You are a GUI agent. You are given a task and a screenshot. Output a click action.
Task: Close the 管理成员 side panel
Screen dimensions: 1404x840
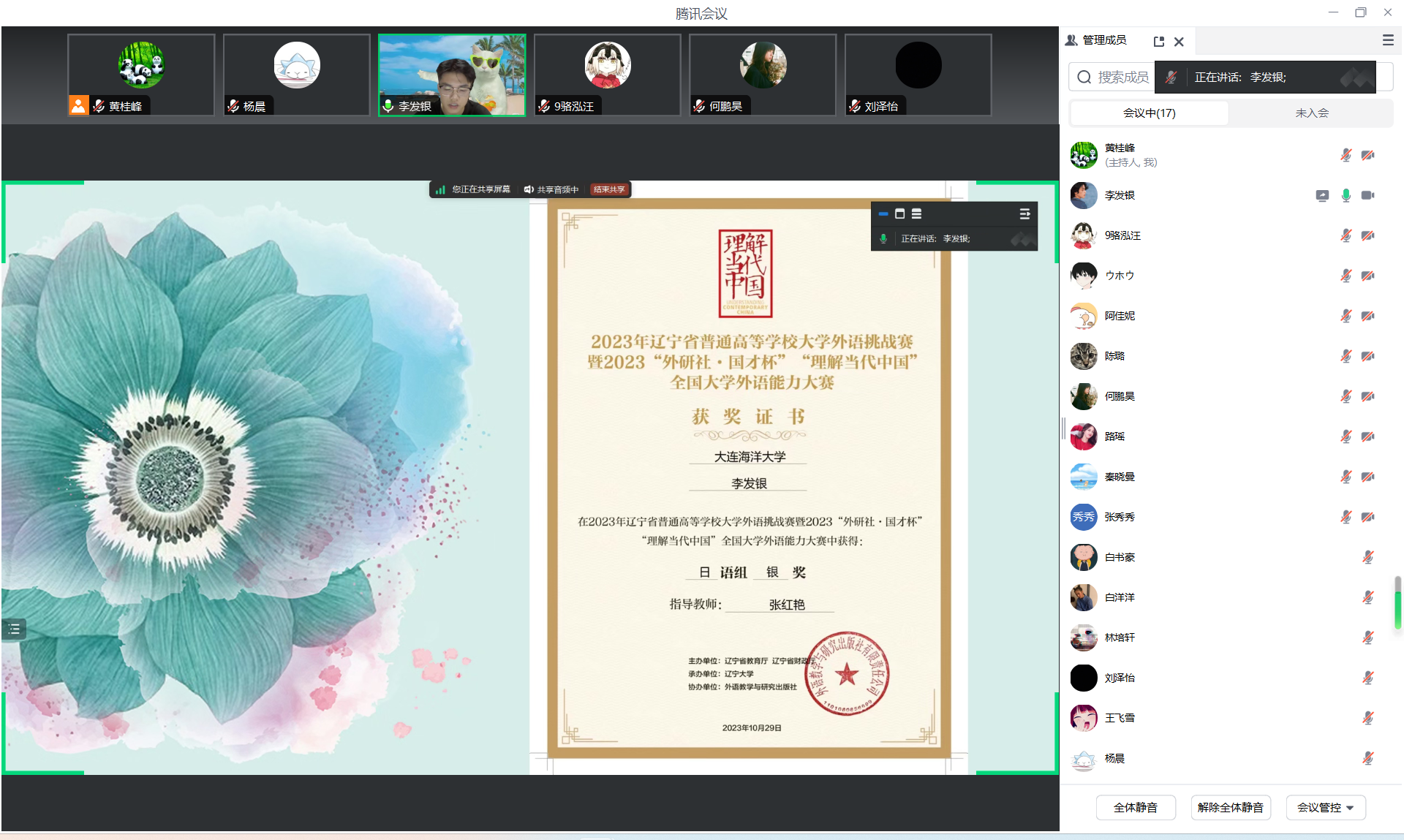pyautogui.click(x=1179, y=42)
